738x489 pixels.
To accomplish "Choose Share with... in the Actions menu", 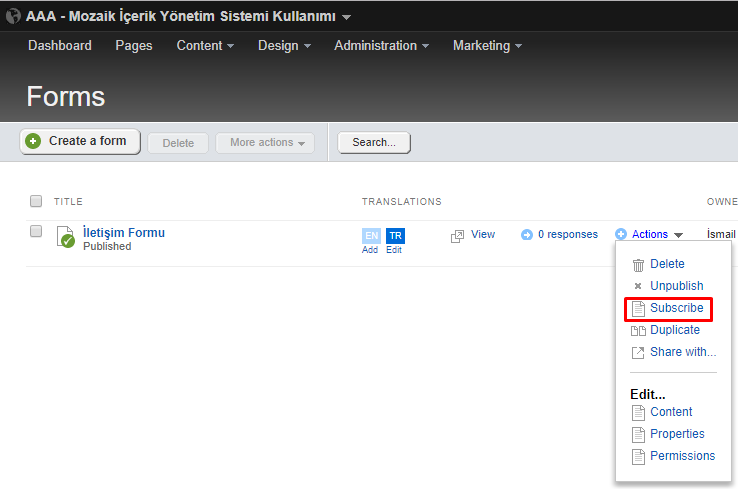I will pos(683,352).
